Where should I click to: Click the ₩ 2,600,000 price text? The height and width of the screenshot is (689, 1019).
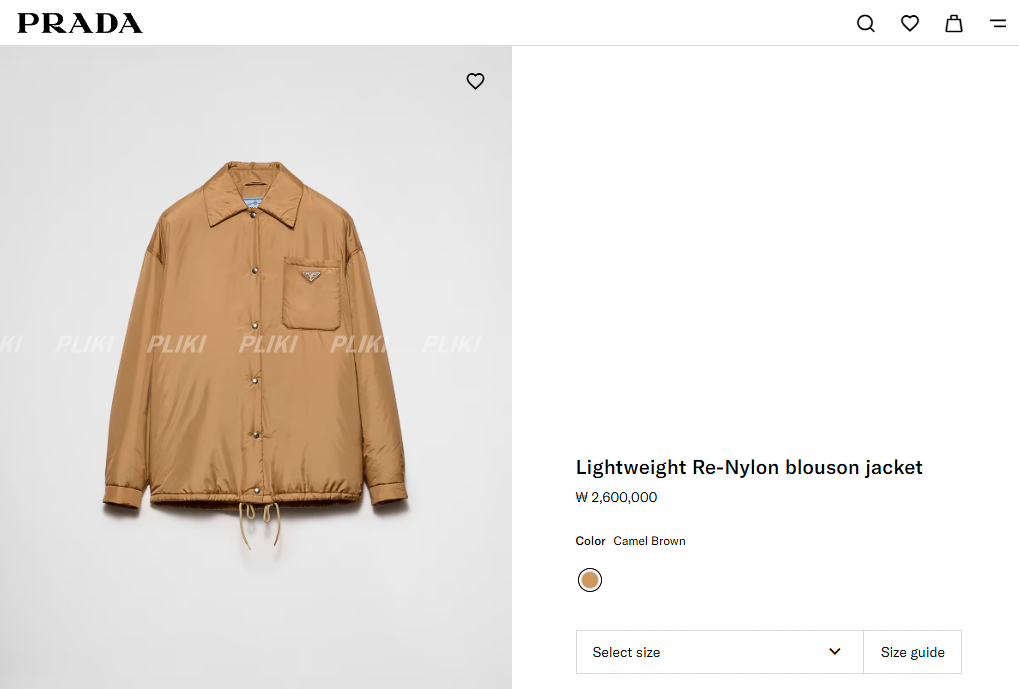616,497
